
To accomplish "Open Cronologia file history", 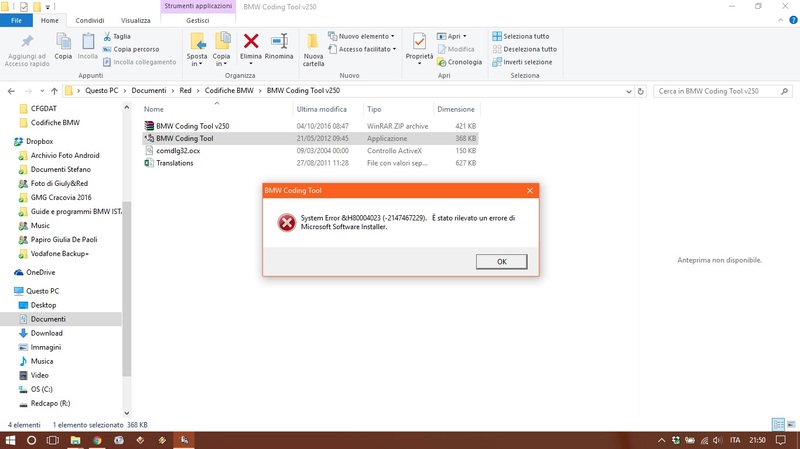I will click(x=459, y=62).
